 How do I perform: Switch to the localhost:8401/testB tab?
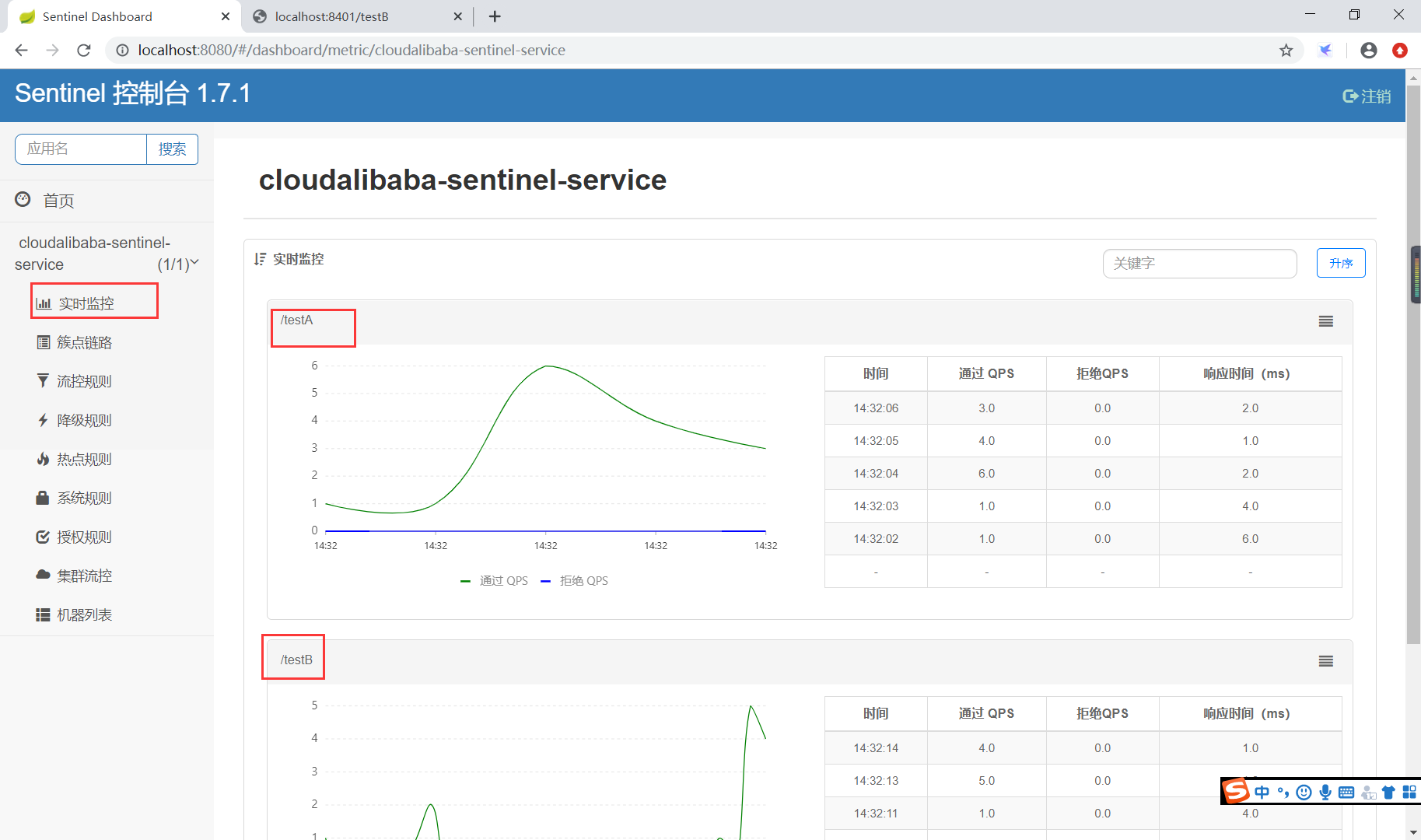tap(357, 16)
